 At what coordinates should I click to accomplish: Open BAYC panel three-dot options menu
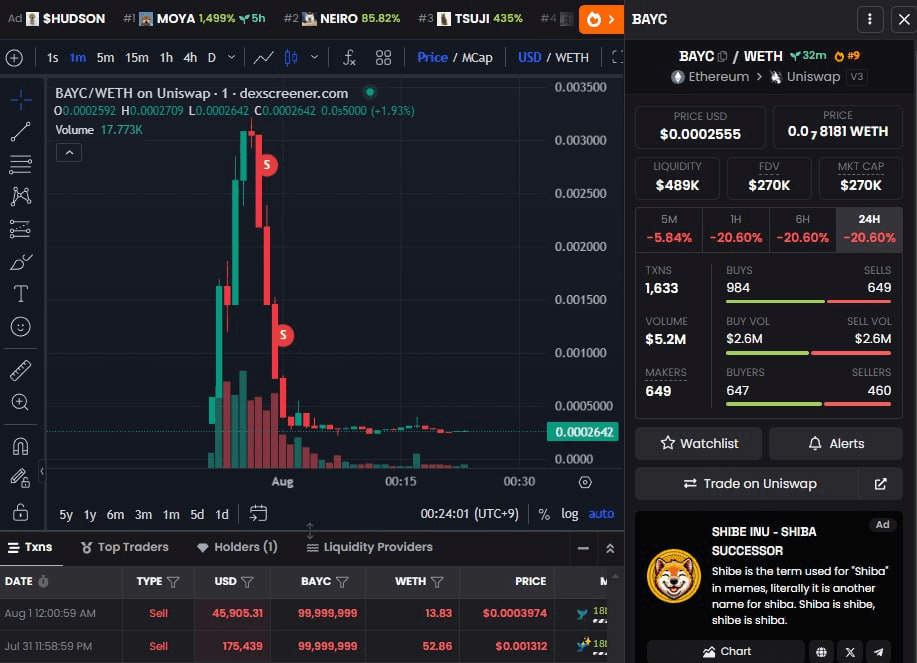tap(870, 19)
